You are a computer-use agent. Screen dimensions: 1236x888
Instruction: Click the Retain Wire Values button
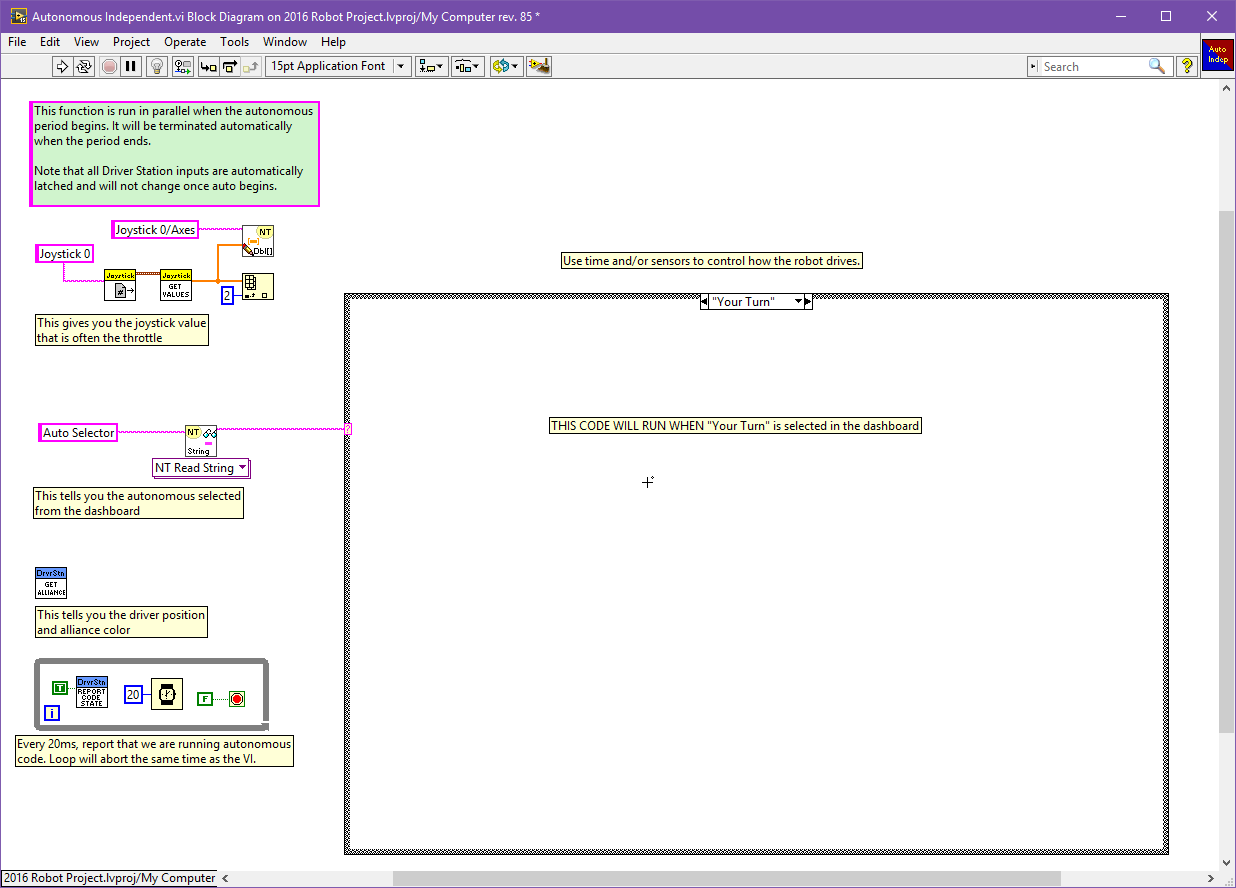pyautogui.click(x=182, y=66)
